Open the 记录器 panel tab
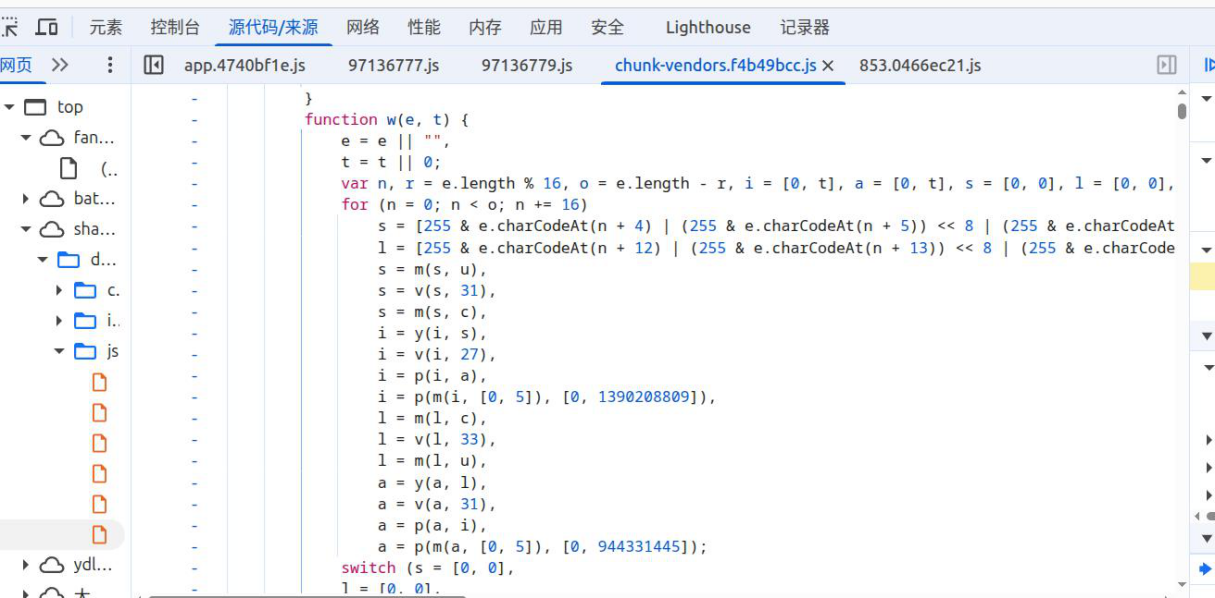The width and height of the screenshot is (1215, 598). tap(805, 28)
